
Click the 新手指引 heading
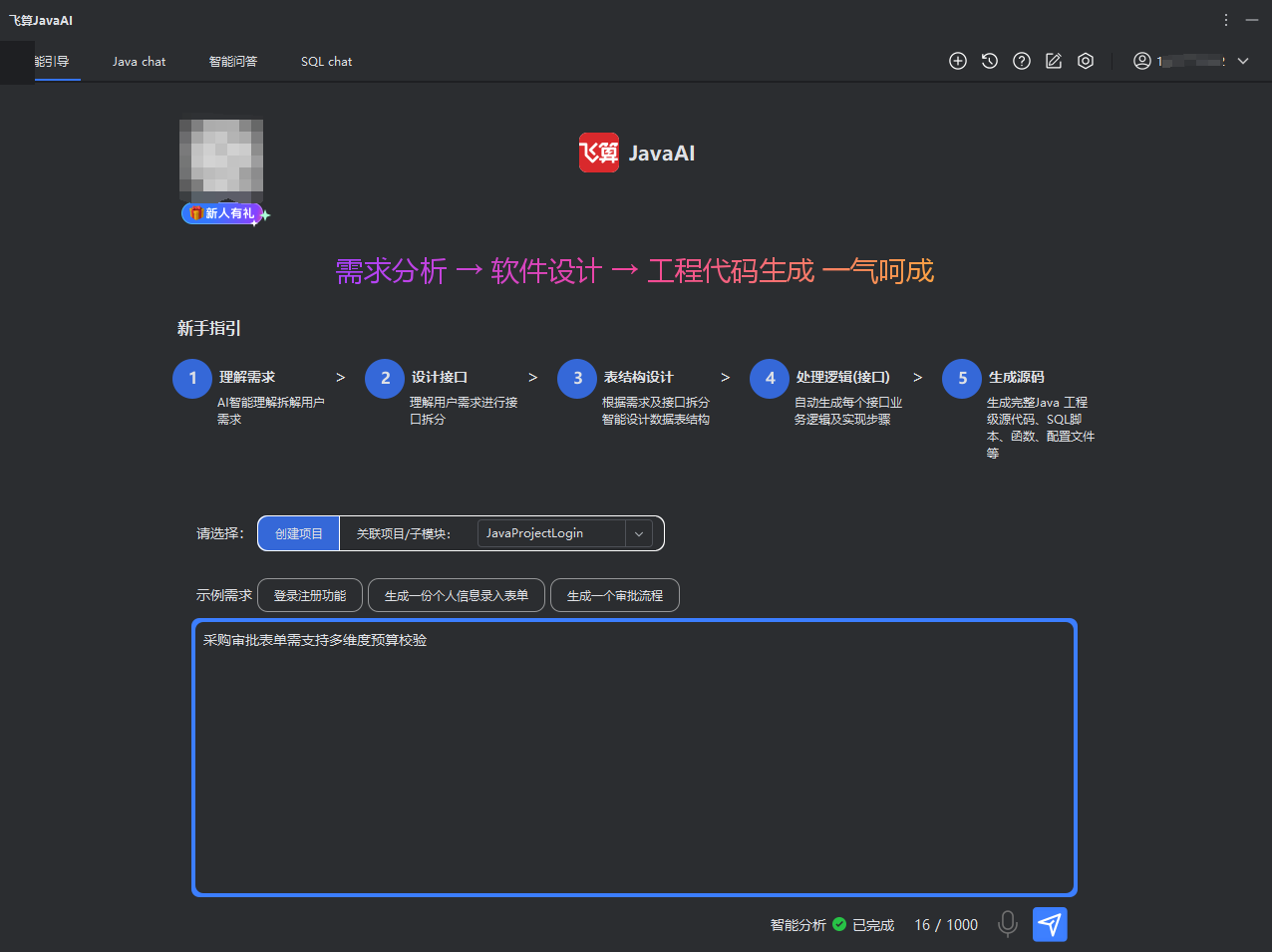point(209,328)
